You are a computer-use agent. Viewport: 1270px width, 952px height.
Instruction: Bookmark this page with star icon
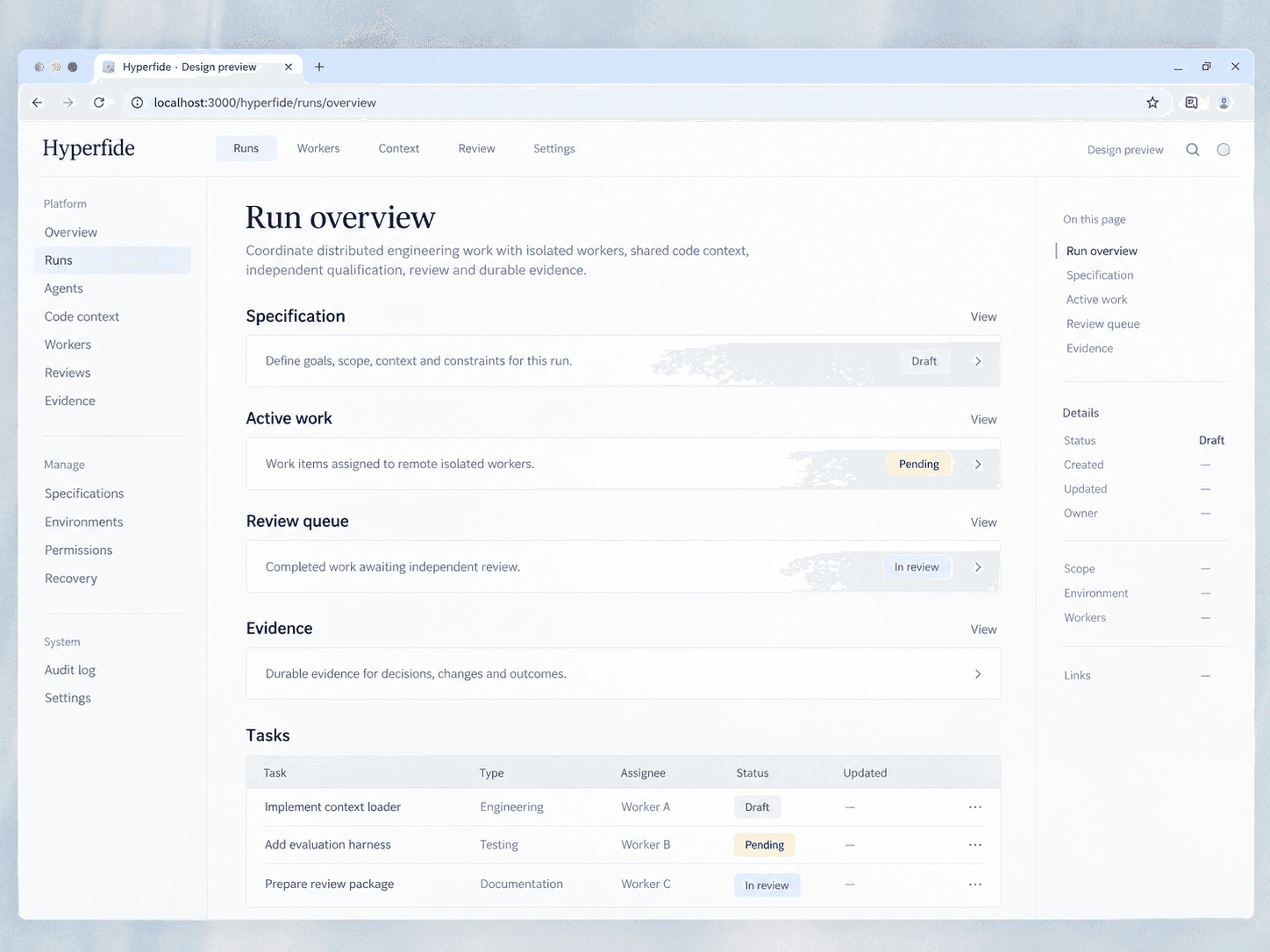click(x=1152, y=103)
